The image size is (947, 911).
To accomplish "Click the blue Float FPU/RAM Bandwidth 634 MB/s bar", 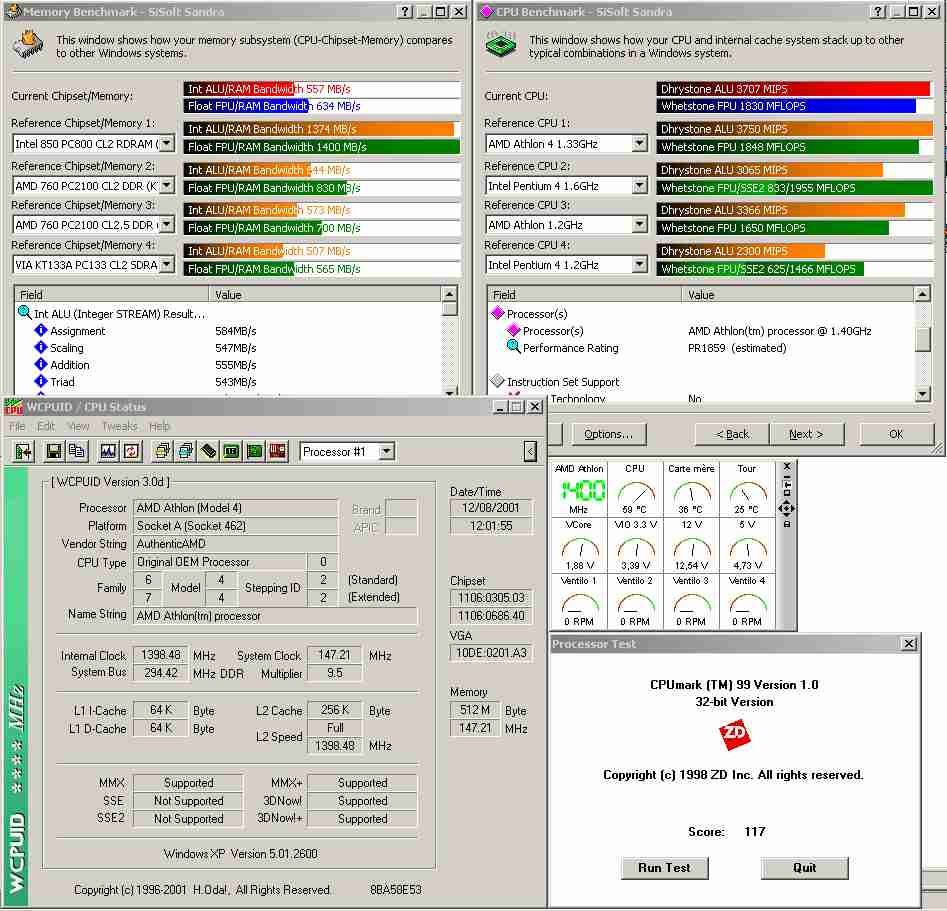I will tap(246, 106).
